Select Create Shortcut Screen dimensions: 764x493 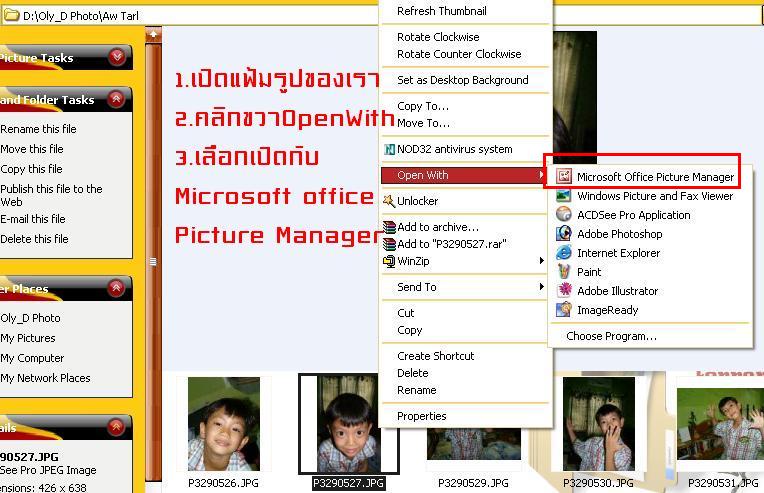(465, 356)
